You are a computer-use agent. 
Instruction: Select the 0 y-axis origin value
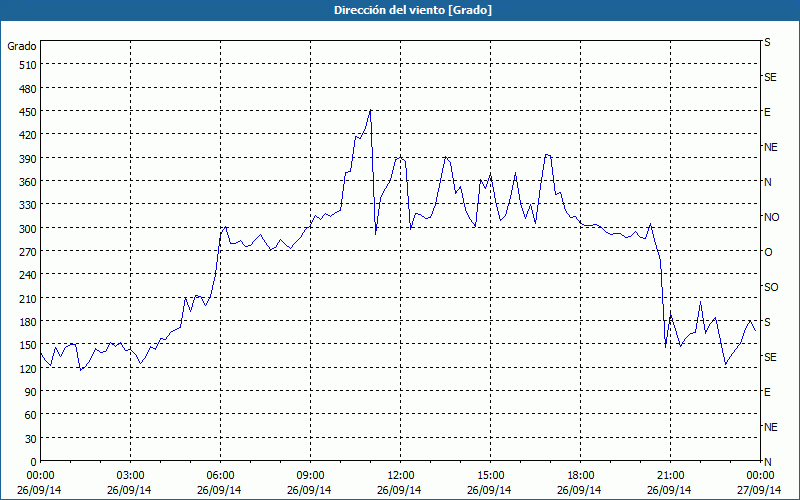point(34,462)
